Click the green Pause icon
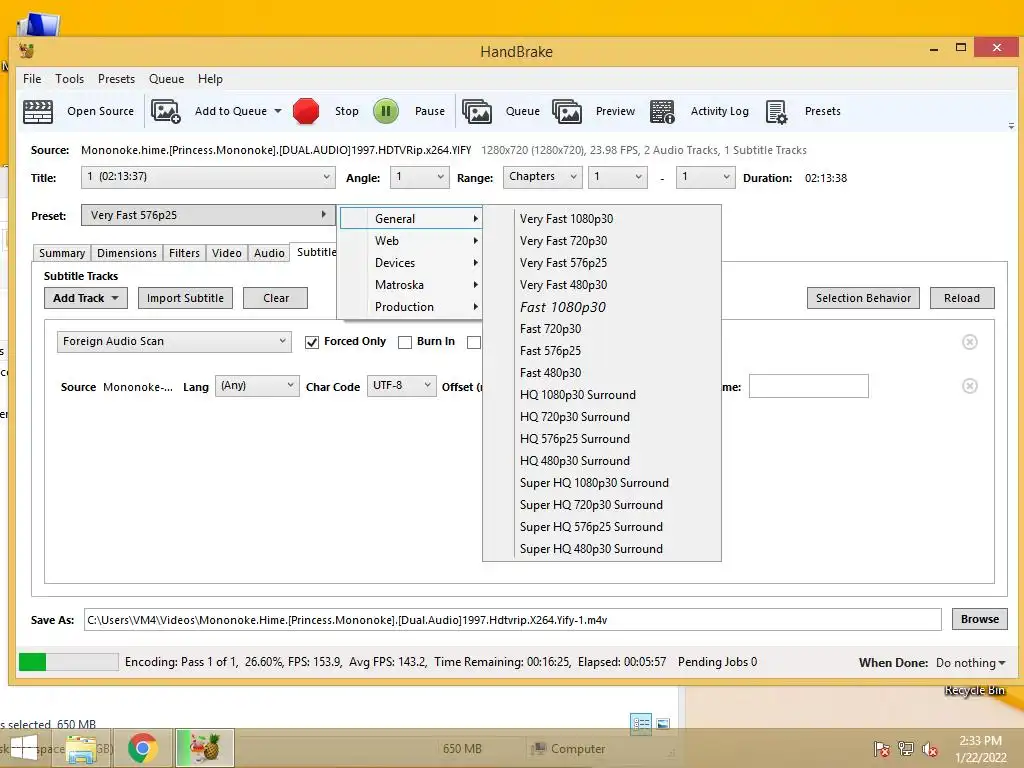The image size is (1024, 768). 386,111
